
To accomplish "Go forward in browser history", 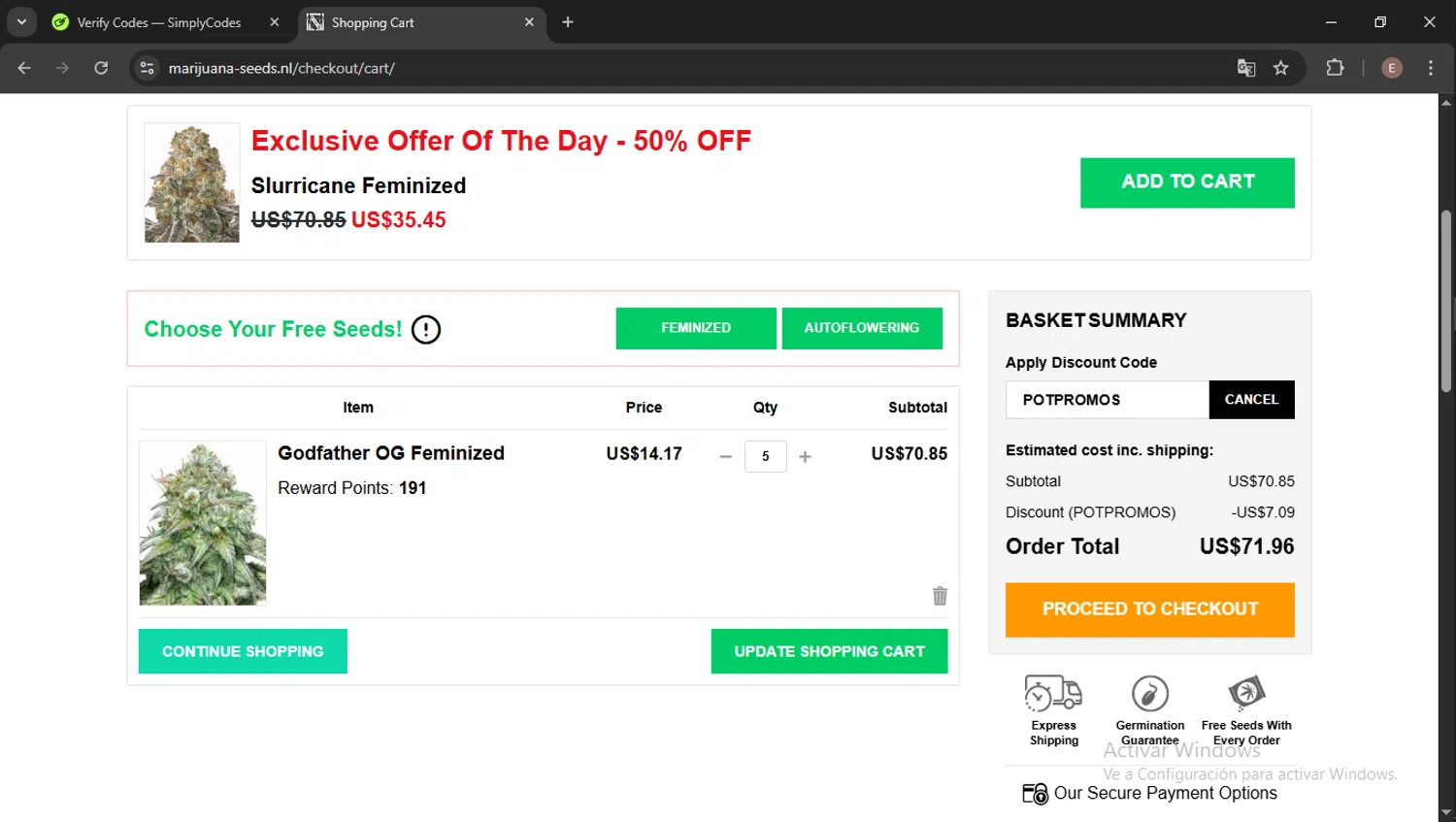I will [x=62, y=68].
